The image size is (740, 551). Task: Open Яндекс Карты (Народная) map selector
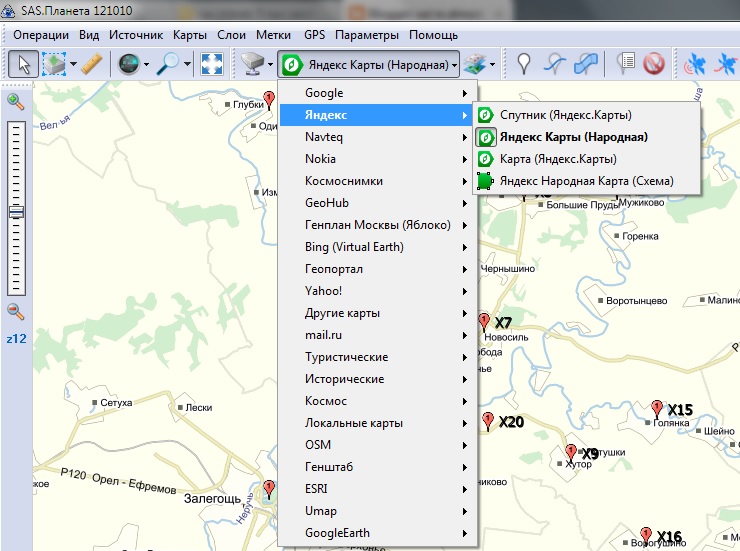click(368, 64)
